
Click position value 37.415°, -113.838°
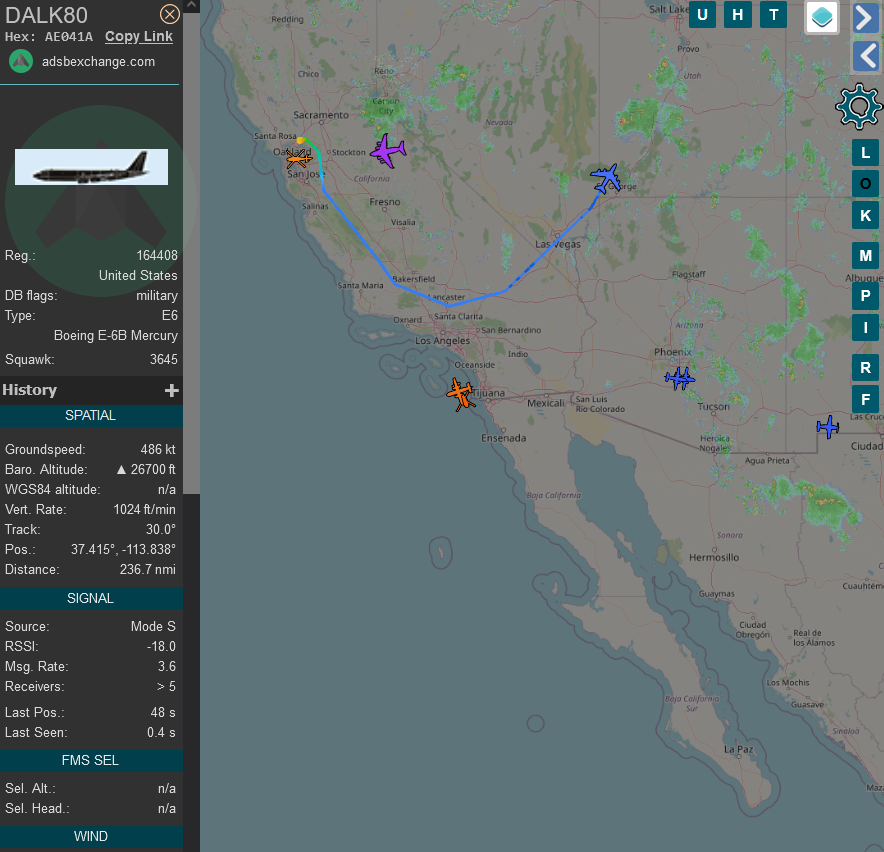pyautogui.click(x=123, y=549)
